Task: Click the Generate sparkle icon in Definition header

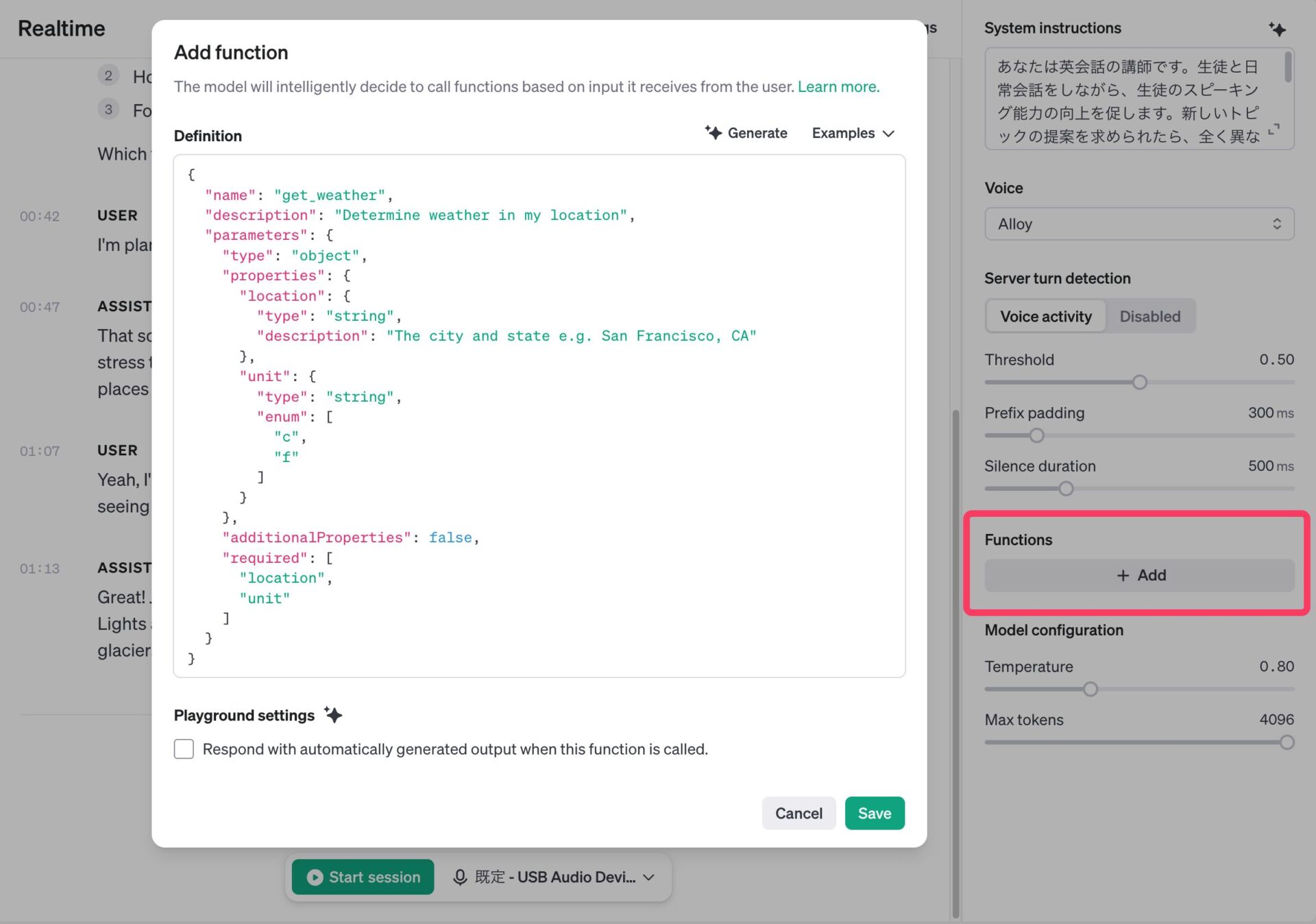Action: point(714,133)
